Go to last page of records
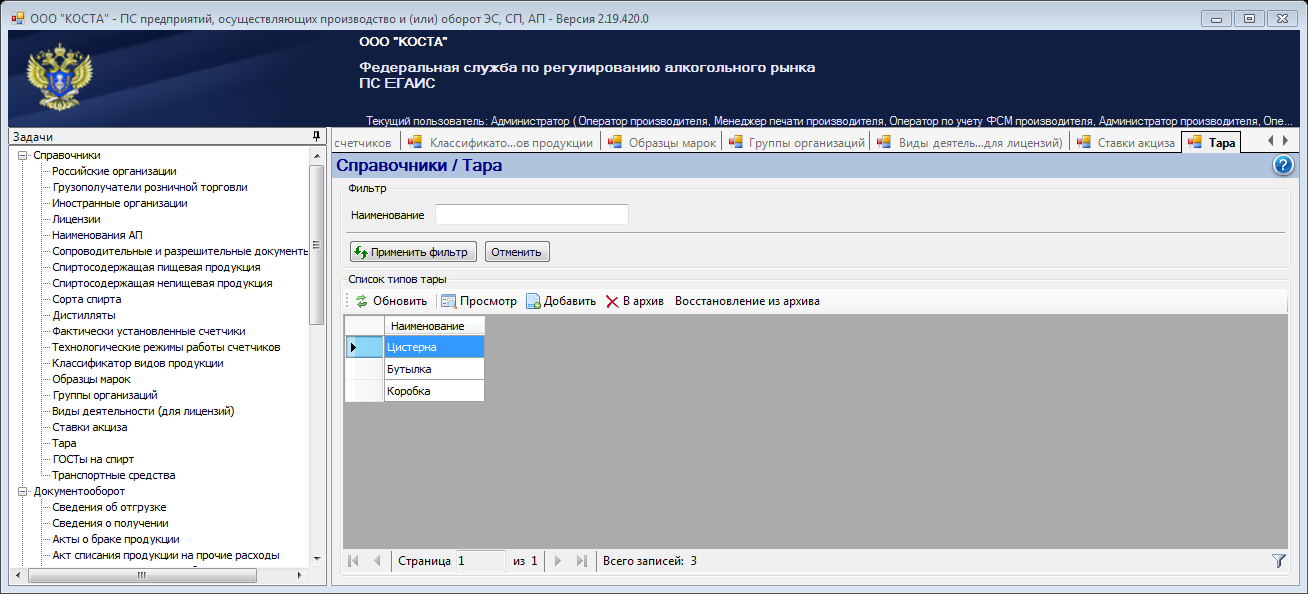 pos(581,561)
